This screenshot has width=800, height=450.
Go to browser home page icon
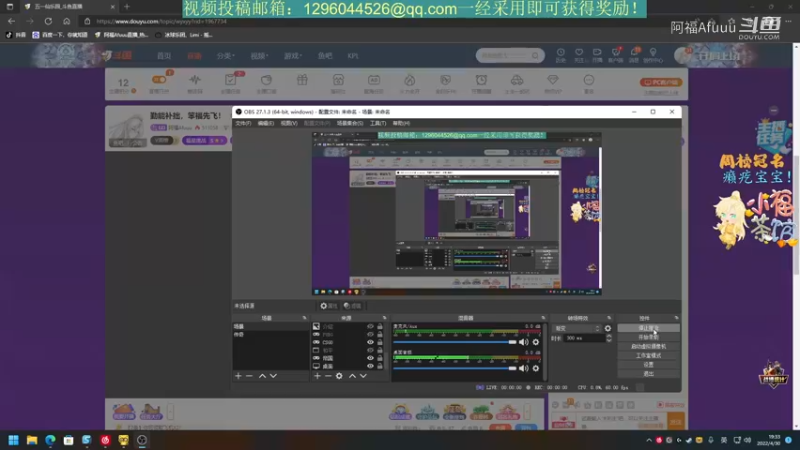click(x=66, y=21)
